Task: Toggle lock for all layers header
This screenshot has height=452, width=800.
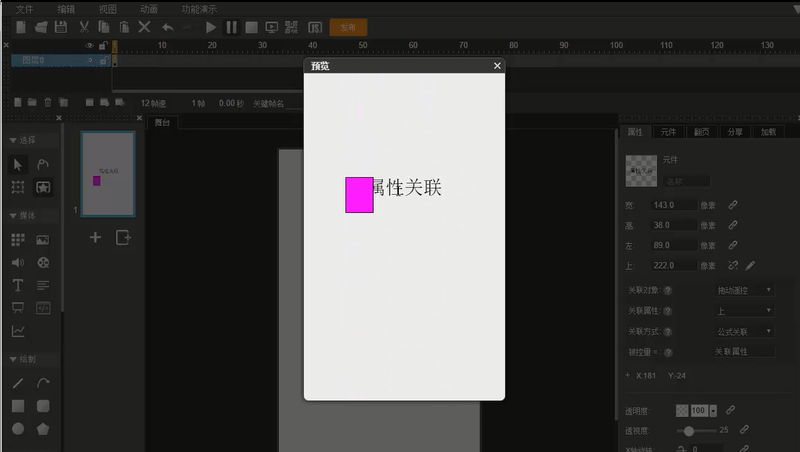Action: tap(104, 45)
